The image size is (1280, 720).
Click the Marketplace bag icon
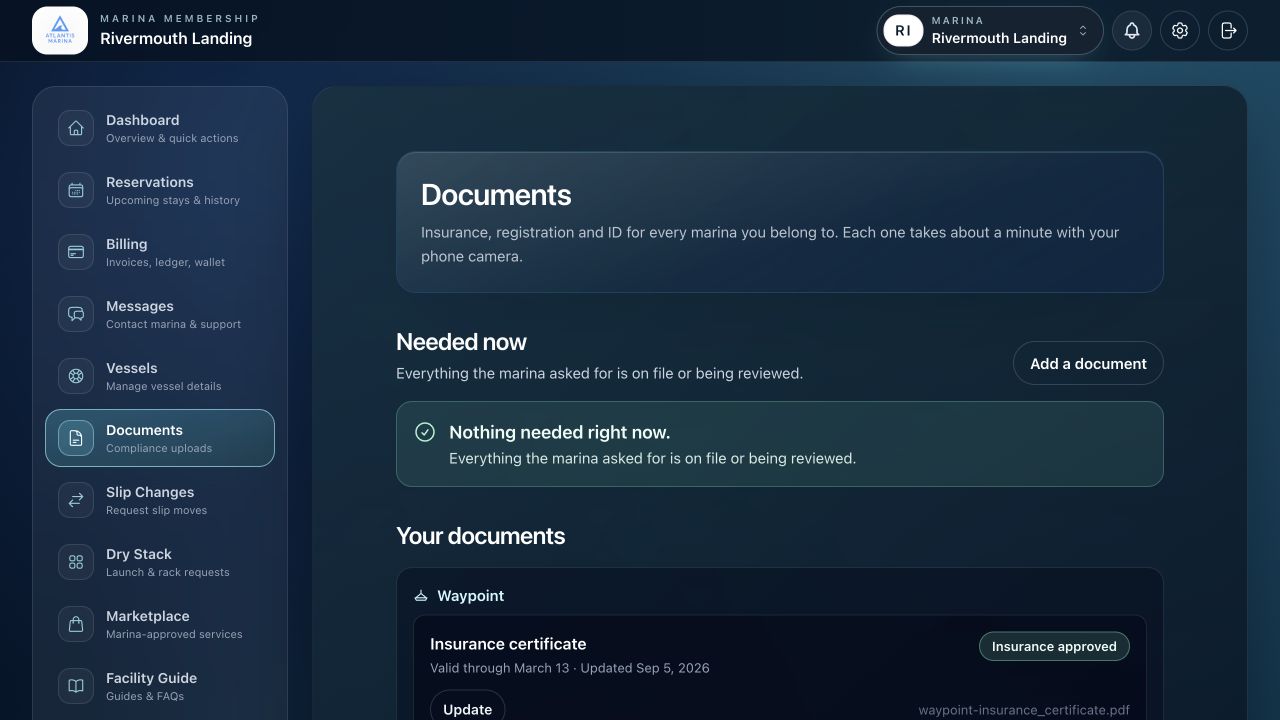point(76,624)
